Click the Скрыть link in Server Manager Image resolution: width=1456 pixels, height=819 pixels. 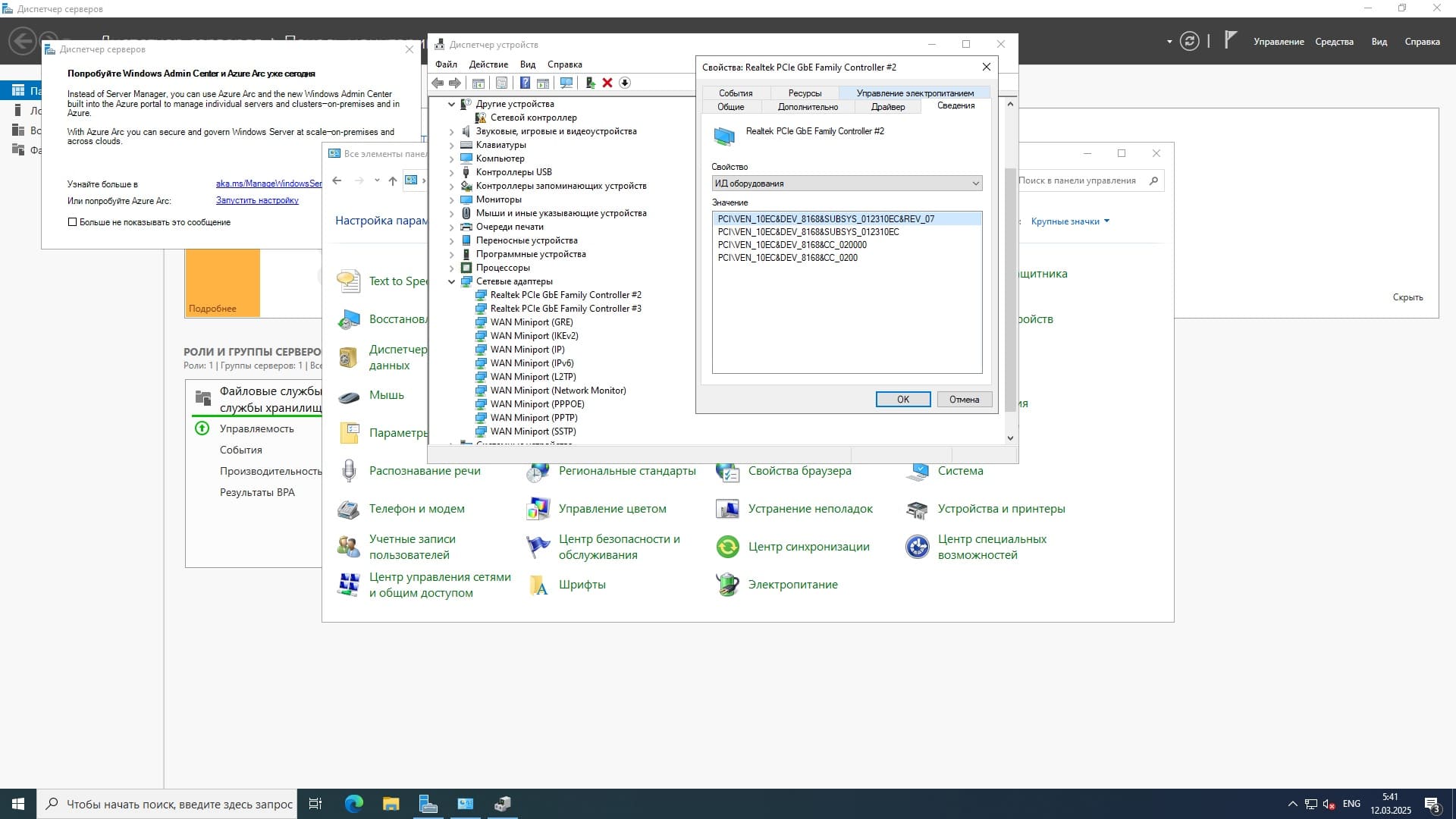click(1407, 297)
